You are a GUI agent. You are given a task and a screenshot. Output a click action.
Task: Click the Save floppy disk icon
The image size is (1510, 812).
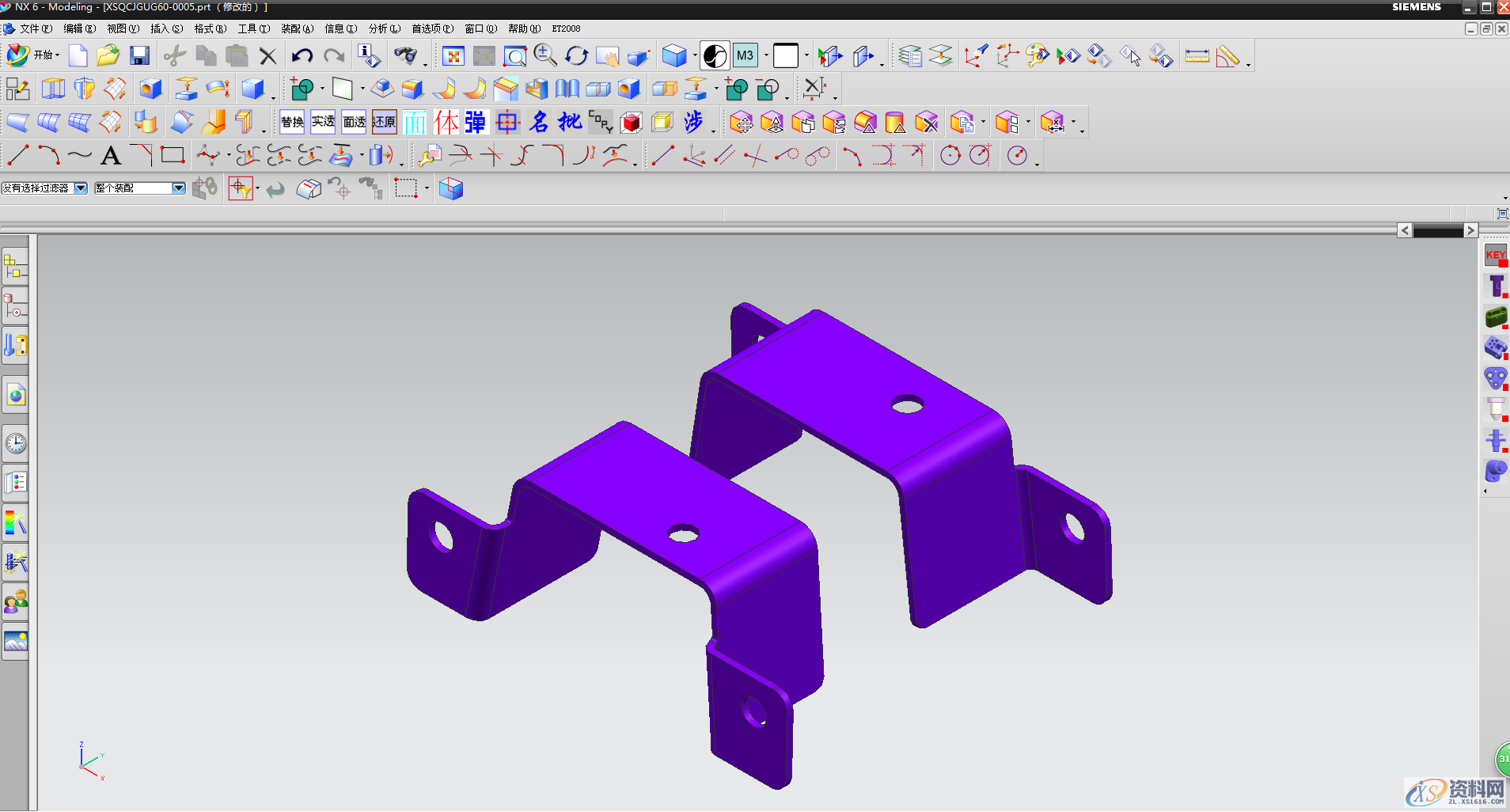[140, 55]
